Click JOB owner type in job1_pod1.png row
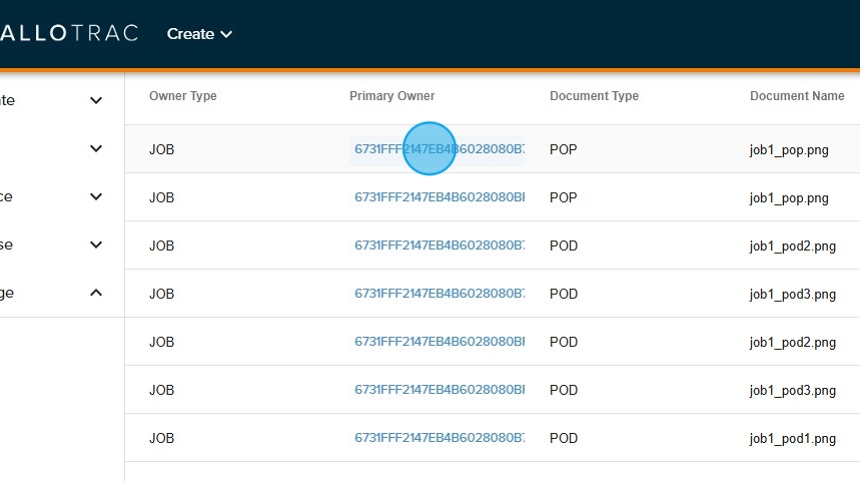This screenshot has height=481, width=860. coord(162,438)
